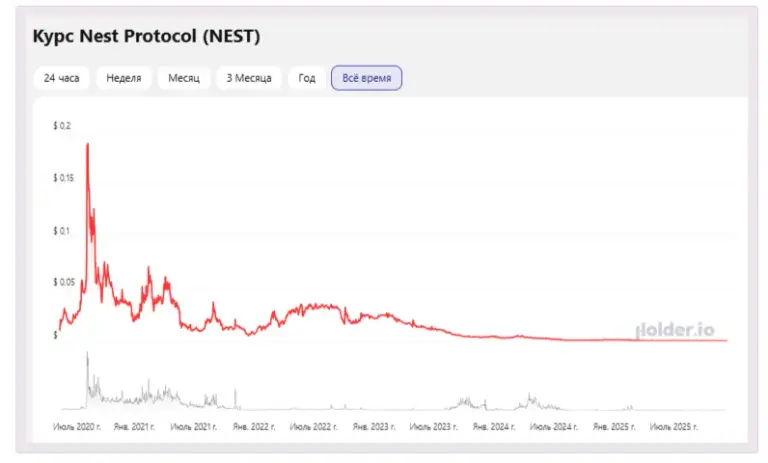The width and height of the screenshot is (768, 463).
Task: Click the 'Июль 2023 г.' date label
Action: pos(433,427)
